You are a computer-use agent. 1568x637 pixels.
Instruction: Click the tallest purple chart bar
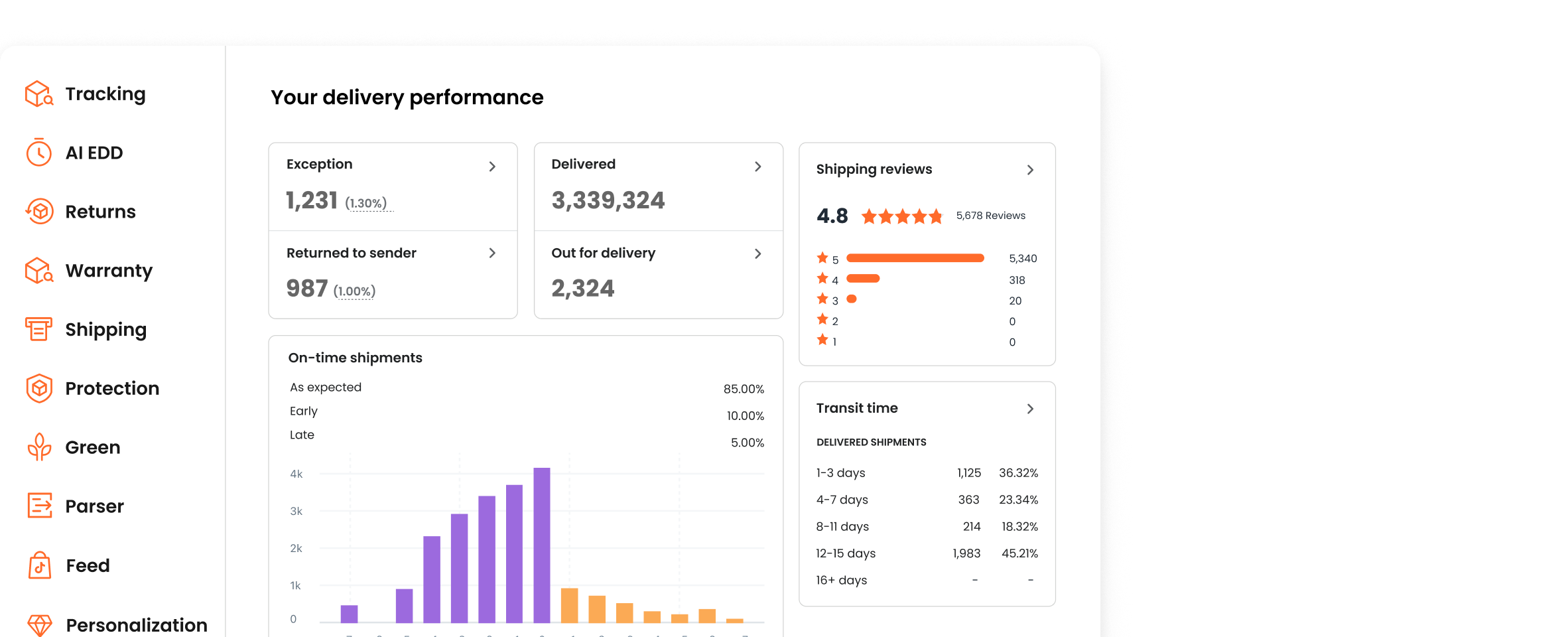542,544
